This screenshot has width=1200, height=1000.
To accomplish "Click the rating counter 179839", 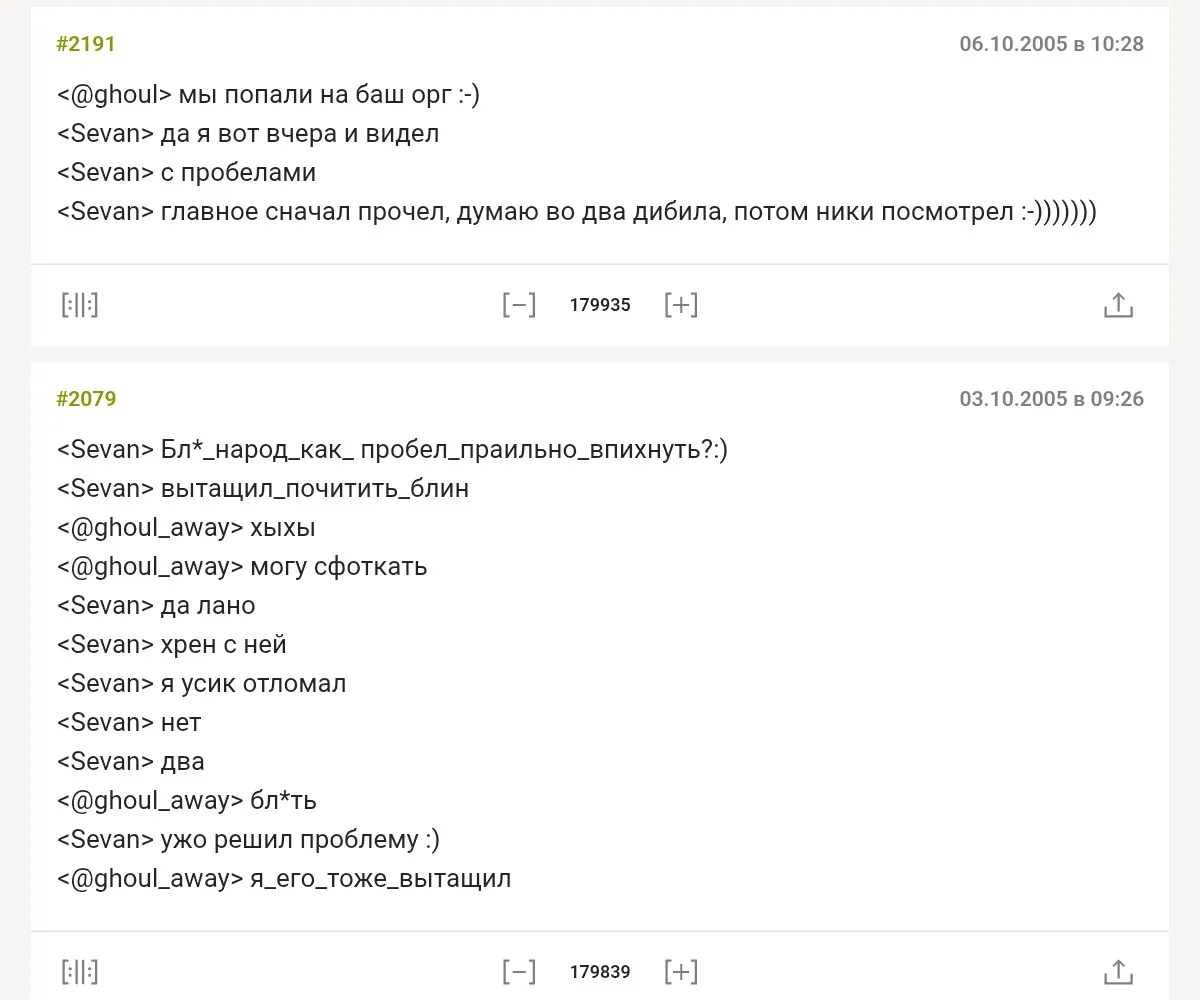I will (x=600, y=971).
